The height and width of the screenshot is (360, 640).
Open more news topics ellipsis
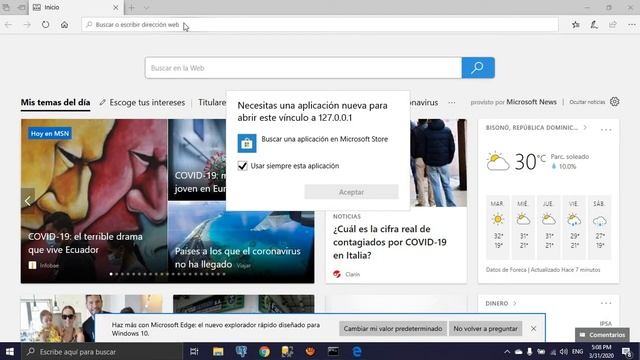coord(451,103)
